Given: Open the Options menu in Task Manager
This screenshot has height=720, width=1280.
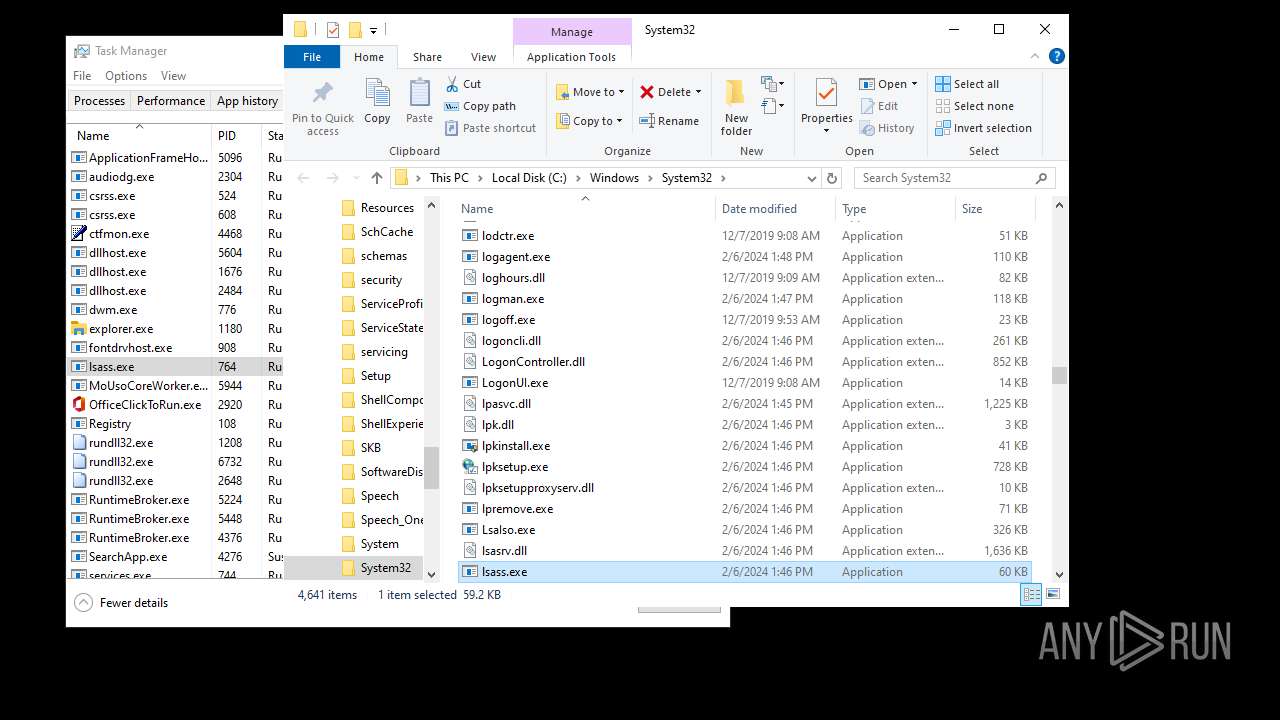Looking at the screenshot, I should 126,76.
